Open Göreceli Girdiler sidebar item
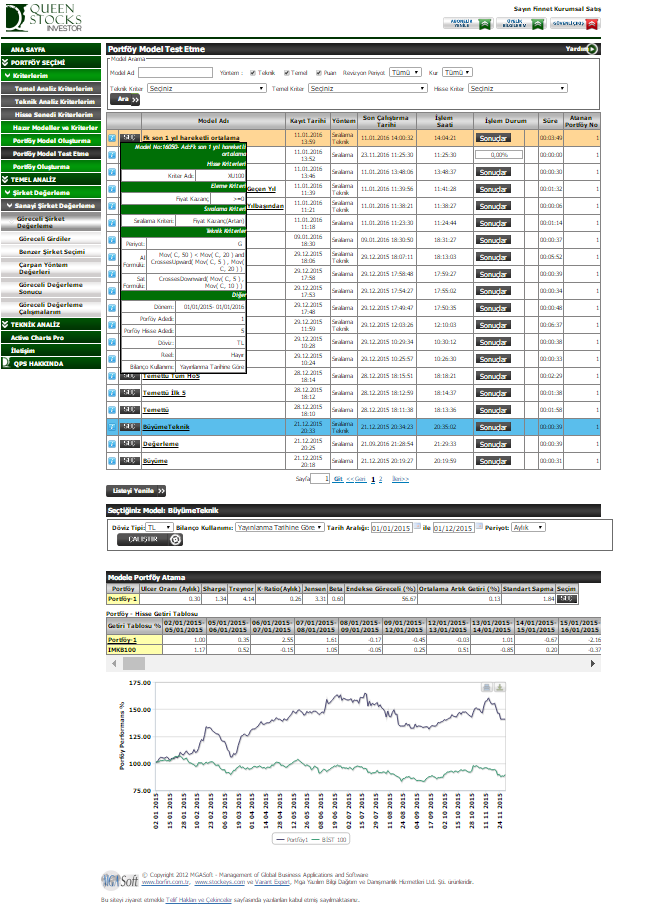The image size is (654, 909). 51,239
